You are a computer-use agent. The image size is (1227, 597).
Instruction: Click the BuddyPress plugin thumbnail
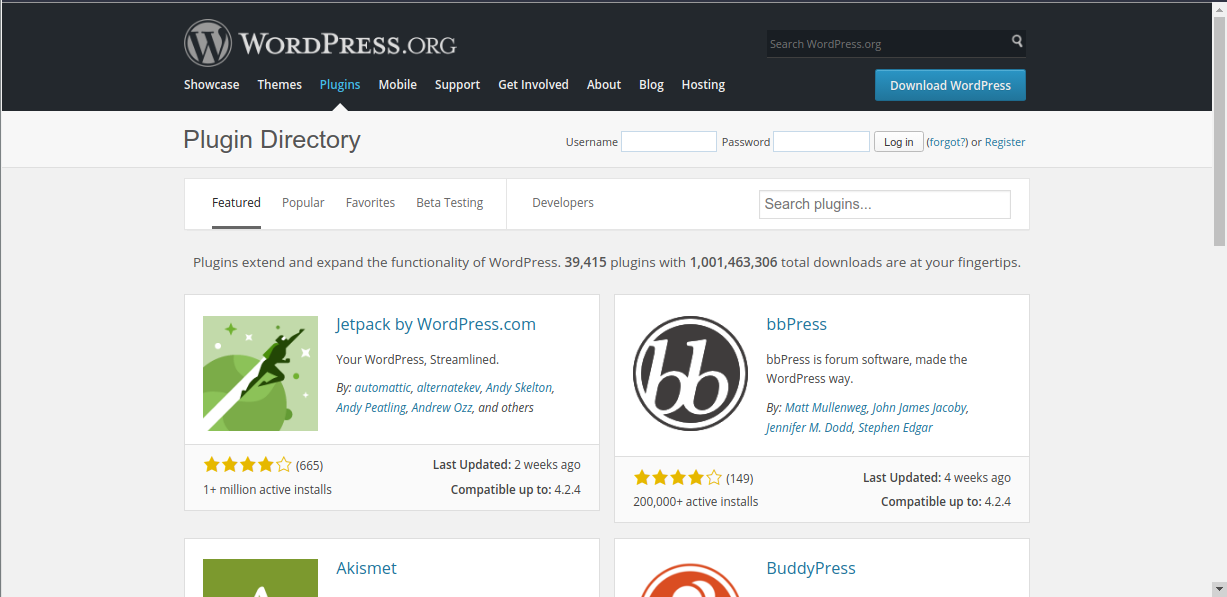coord(690,578)
